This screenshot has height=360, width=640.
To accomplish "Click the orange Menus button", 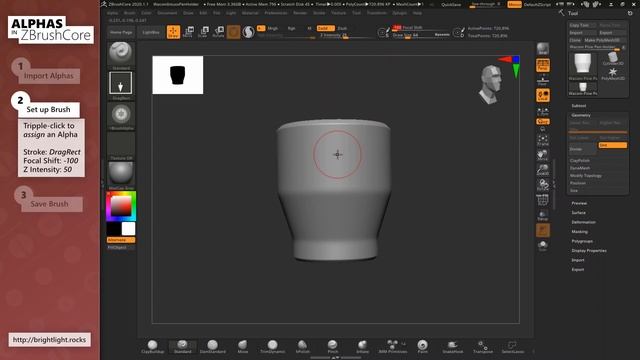I will point(514,4).
